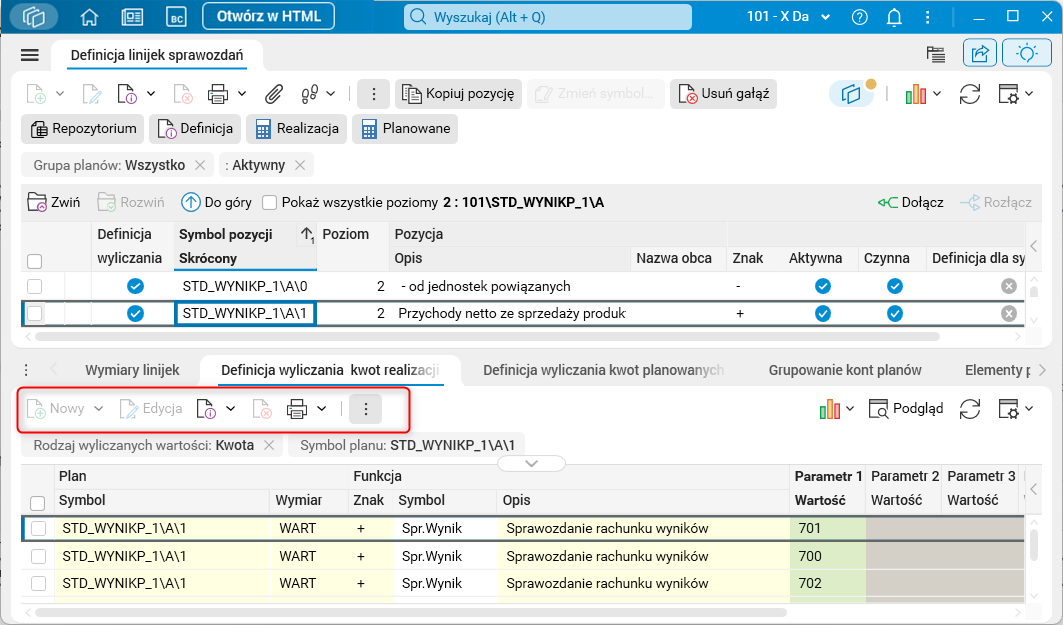Open Definicja wyliczania kwot realizacji tab
Image resolution: width=1063 pixels, height=625 pixels.
point(330,370)
